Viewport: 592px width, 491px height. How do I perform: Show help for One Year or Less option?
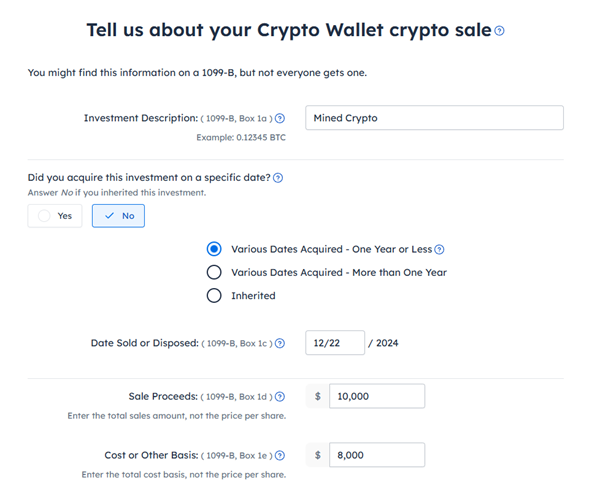coord(439,250)
